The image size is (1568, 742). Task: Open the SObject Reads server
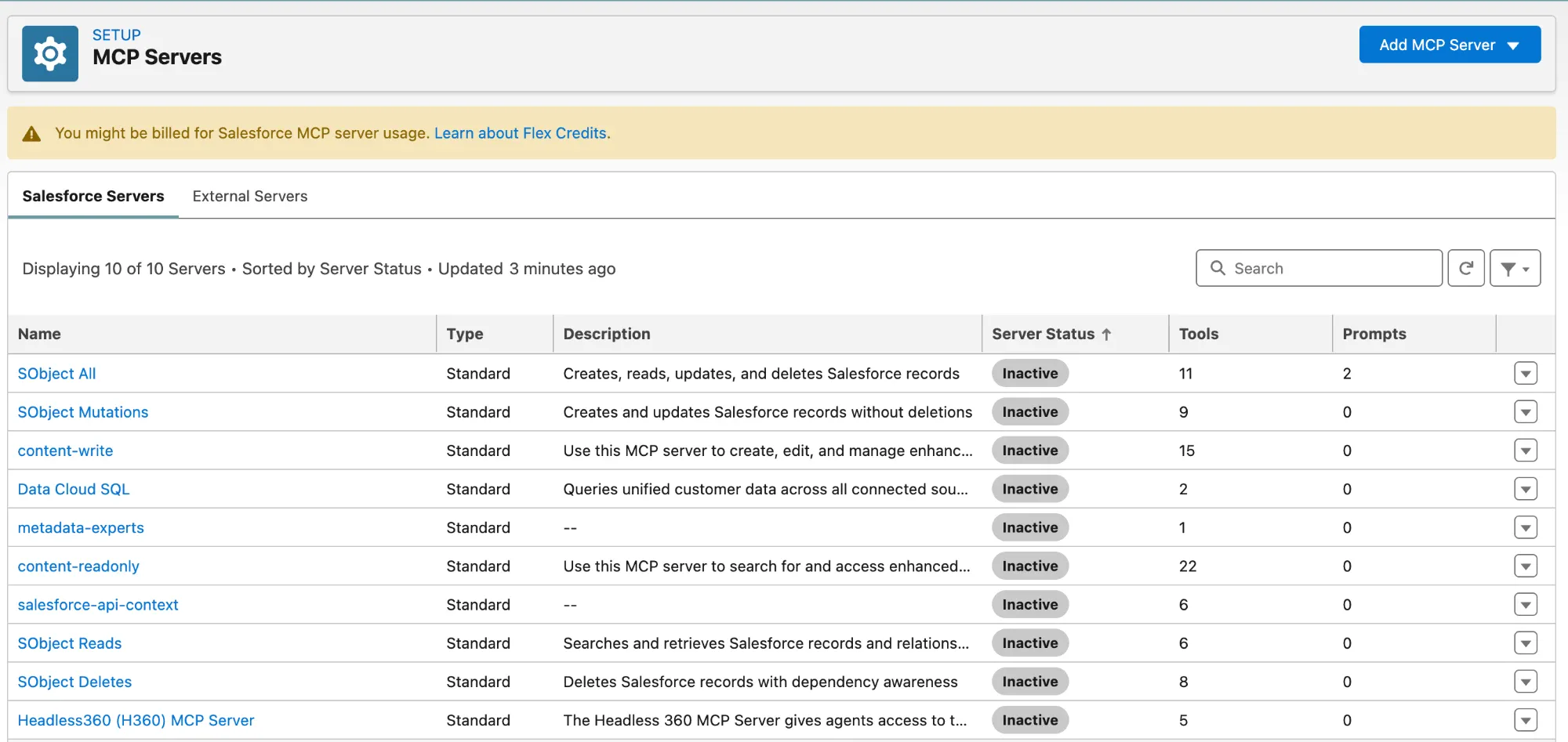point(70,643)
